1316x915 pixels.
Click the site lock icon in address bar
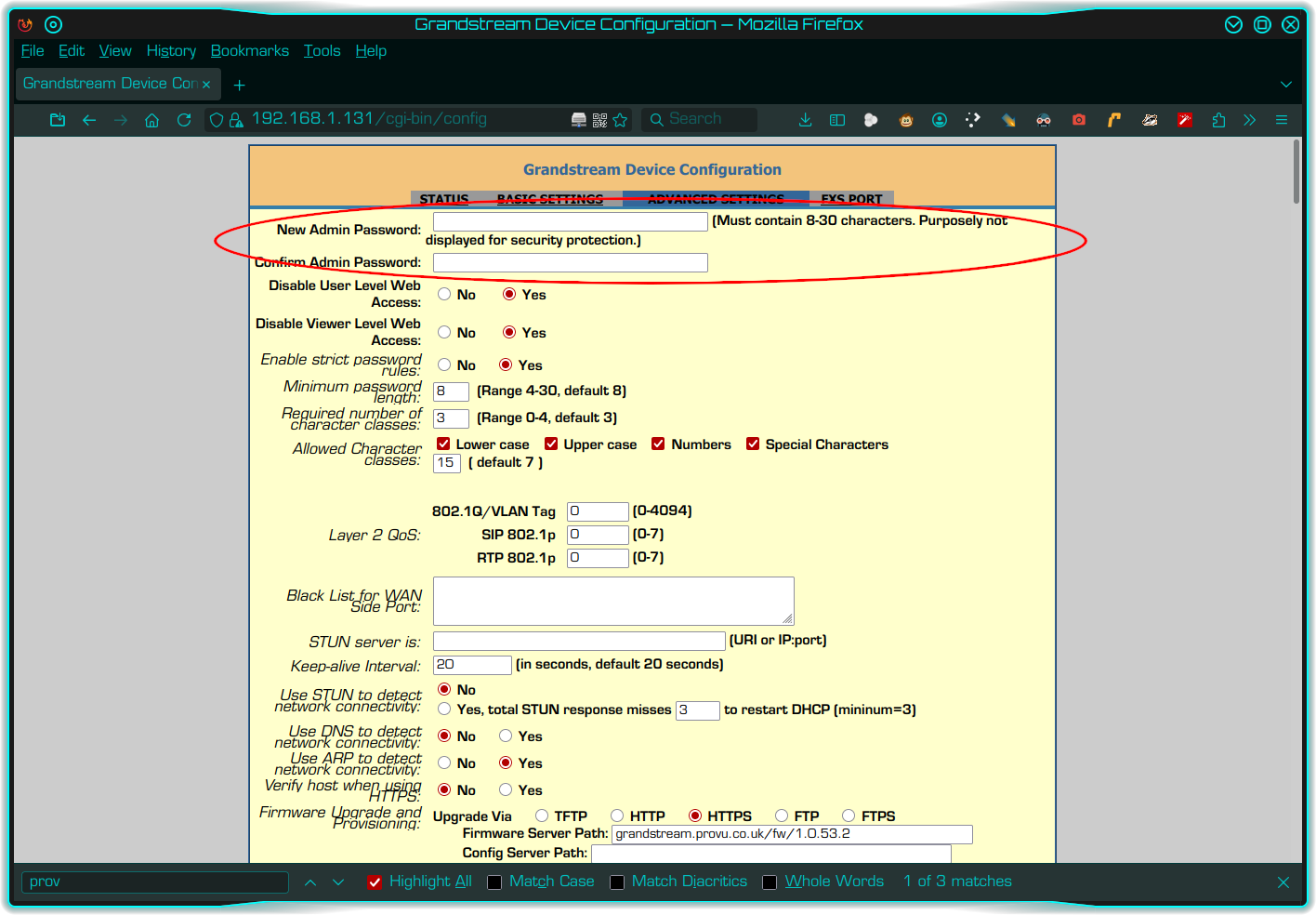tap(236, 120)
